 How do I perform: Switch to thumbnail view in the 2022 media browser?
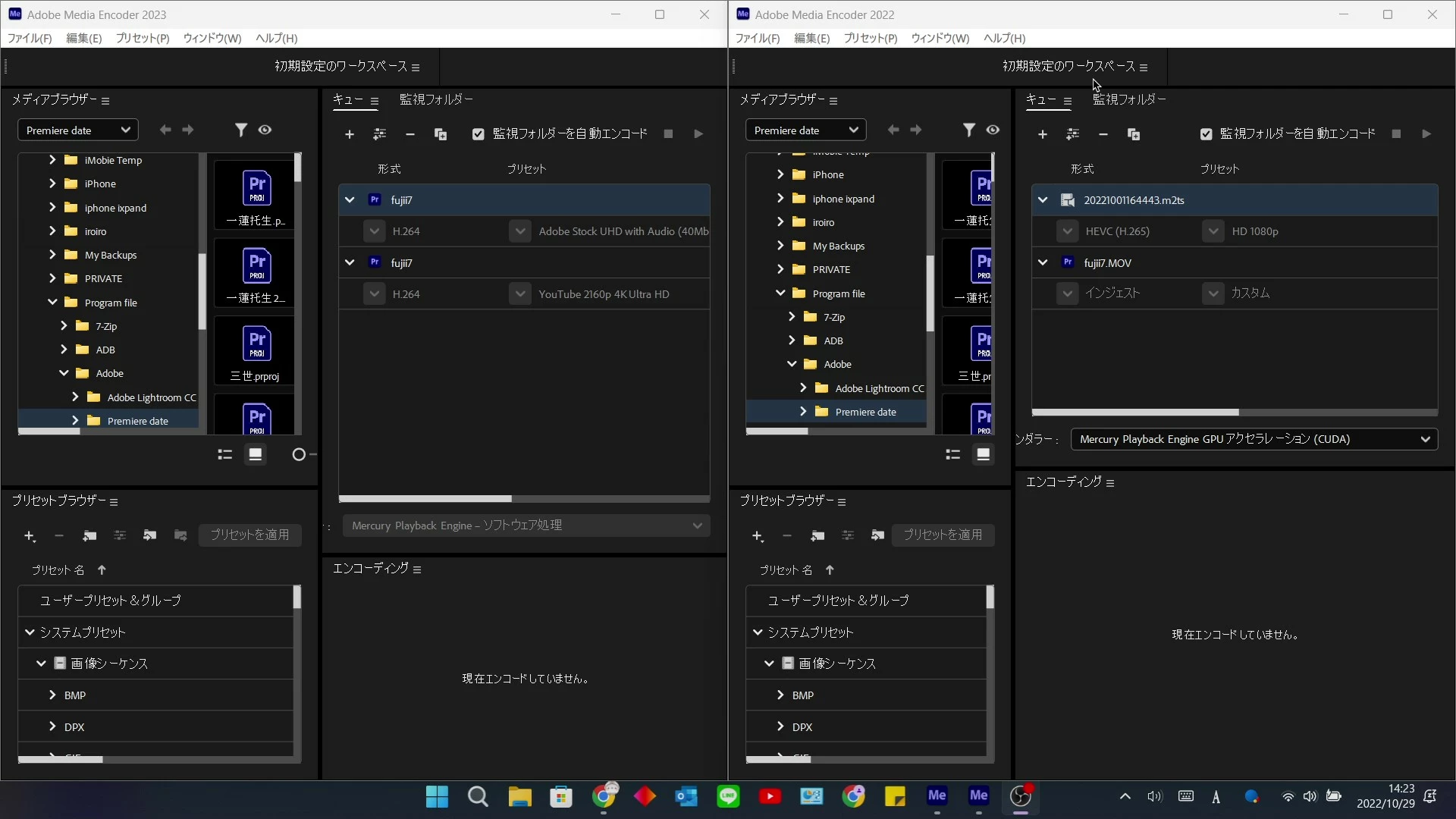[983, 454]
